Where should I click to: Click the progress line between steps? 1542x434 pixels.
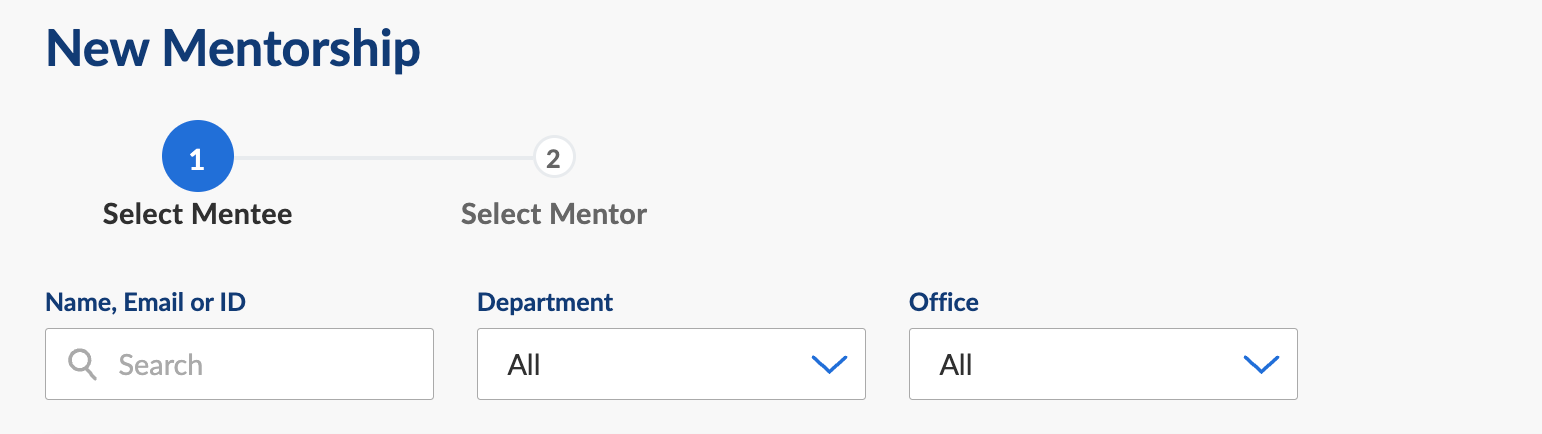384,158
